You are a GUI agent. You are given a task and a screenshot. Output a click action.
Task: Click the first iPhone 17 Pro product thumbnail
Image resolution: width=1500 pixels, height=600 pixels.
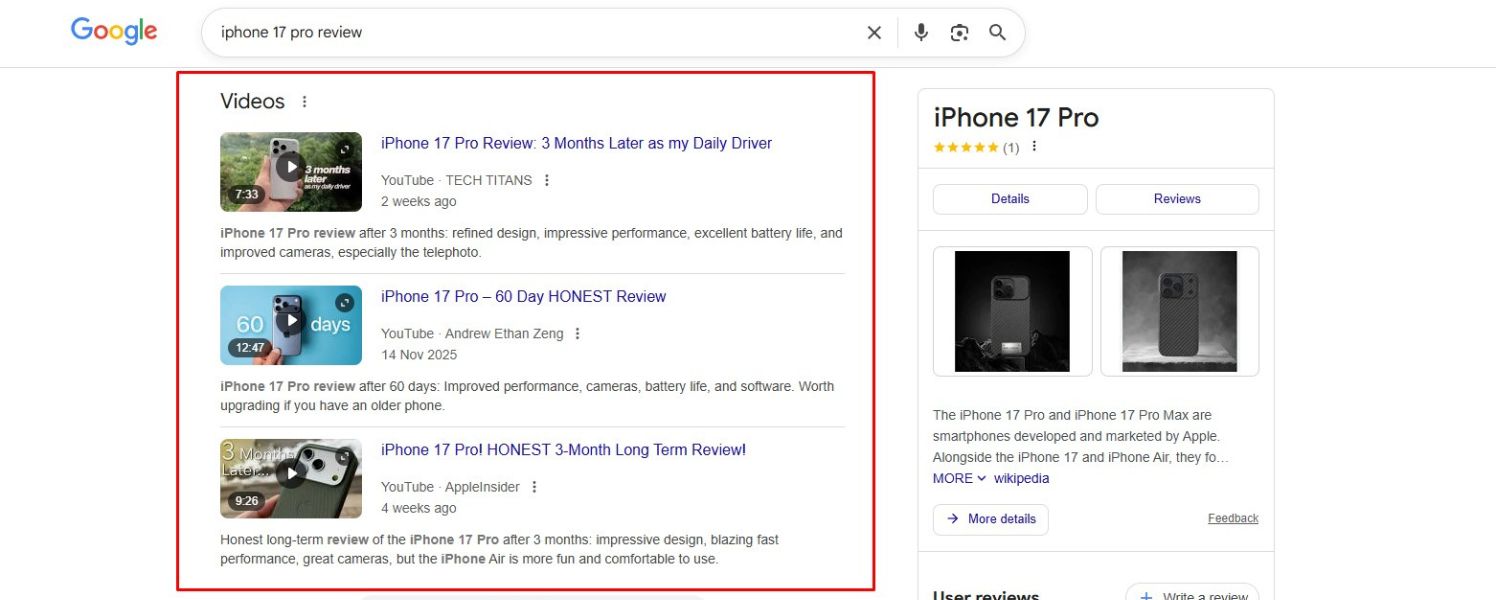pos(1012,310)
